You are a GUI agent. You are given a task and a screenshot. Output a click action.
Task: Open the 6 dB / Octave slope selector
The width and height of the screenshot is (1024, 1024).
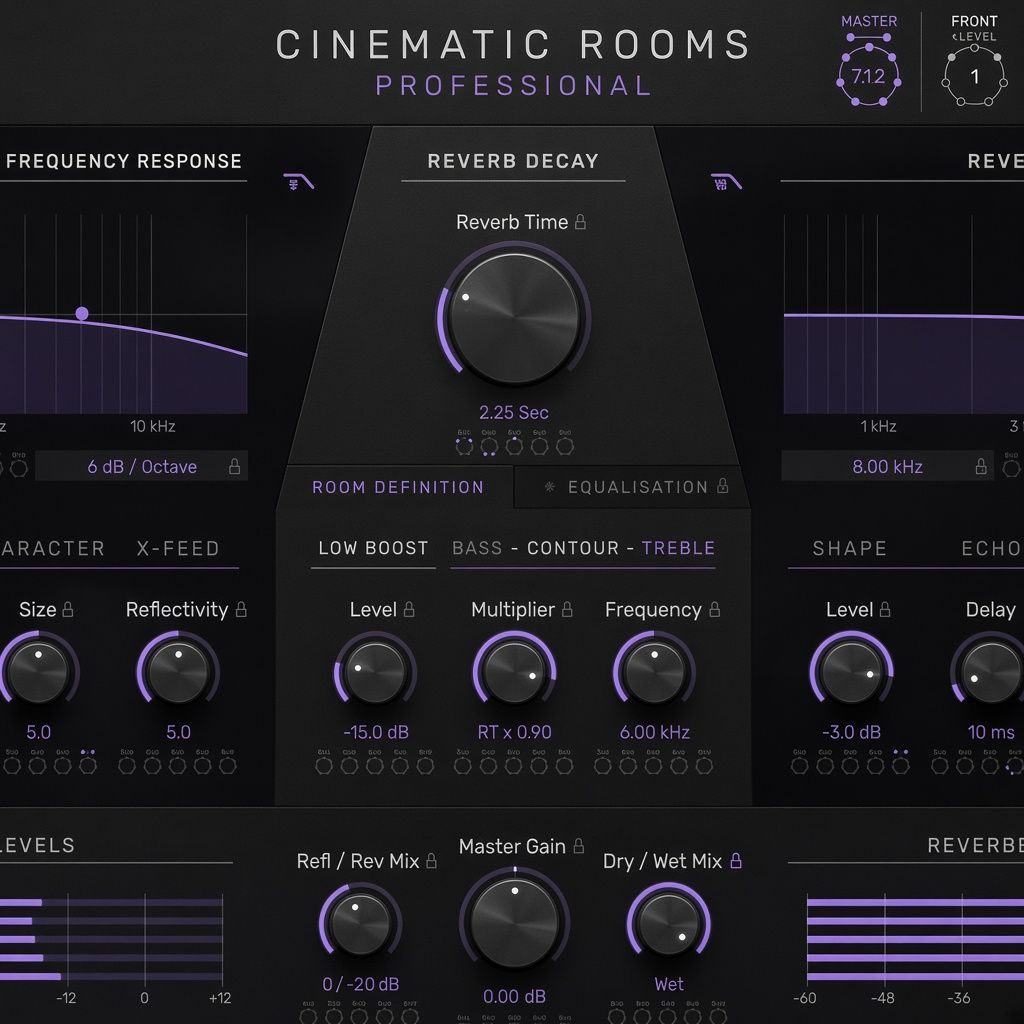tap(142, 466)
